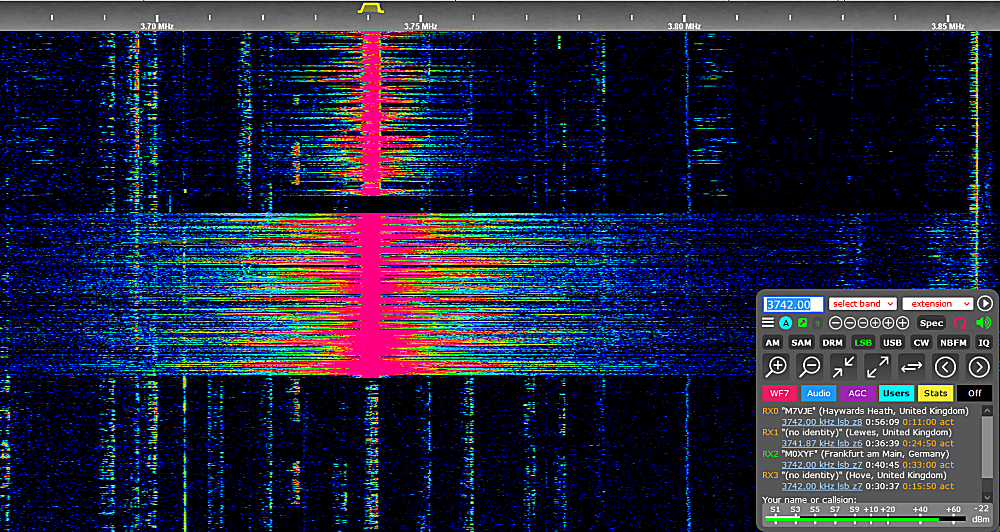Click the red record loop icon
The width and height of the screenshot is (1000, 532).
click(x=960, y=323)
